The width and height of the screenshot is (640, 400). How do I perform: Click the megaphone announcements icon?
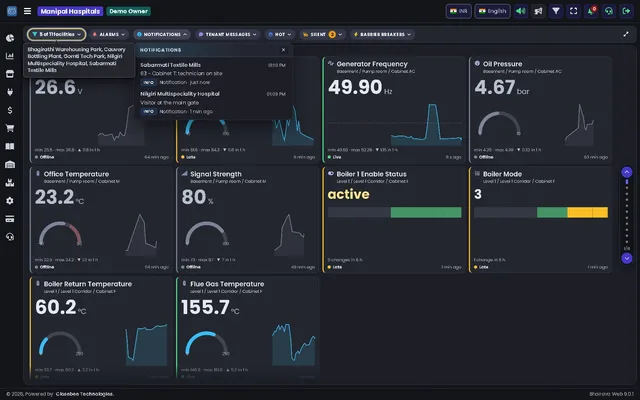point(538,11)
